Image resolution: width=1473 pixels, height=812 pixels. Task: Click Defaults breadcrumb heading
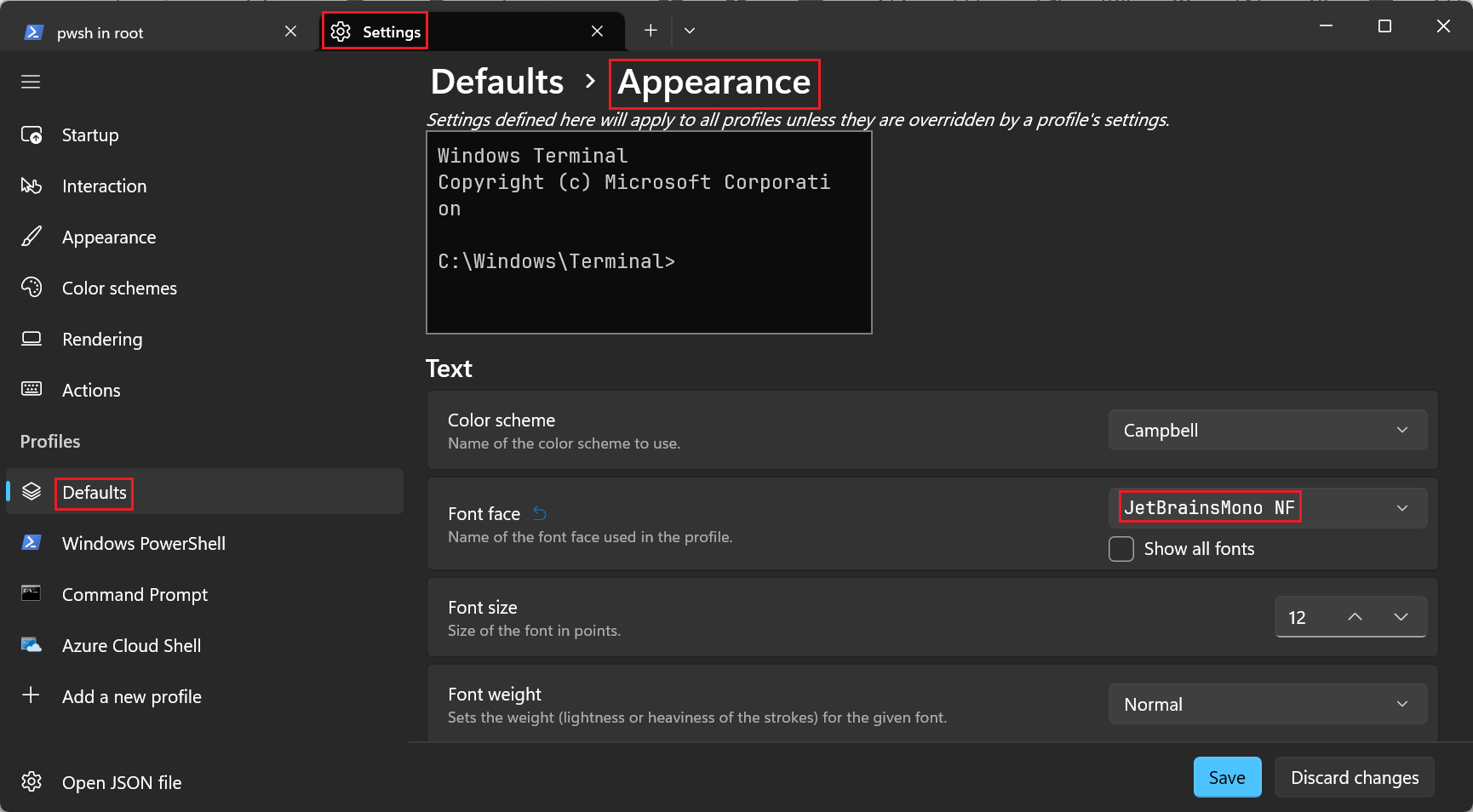[x=497, y=82]
